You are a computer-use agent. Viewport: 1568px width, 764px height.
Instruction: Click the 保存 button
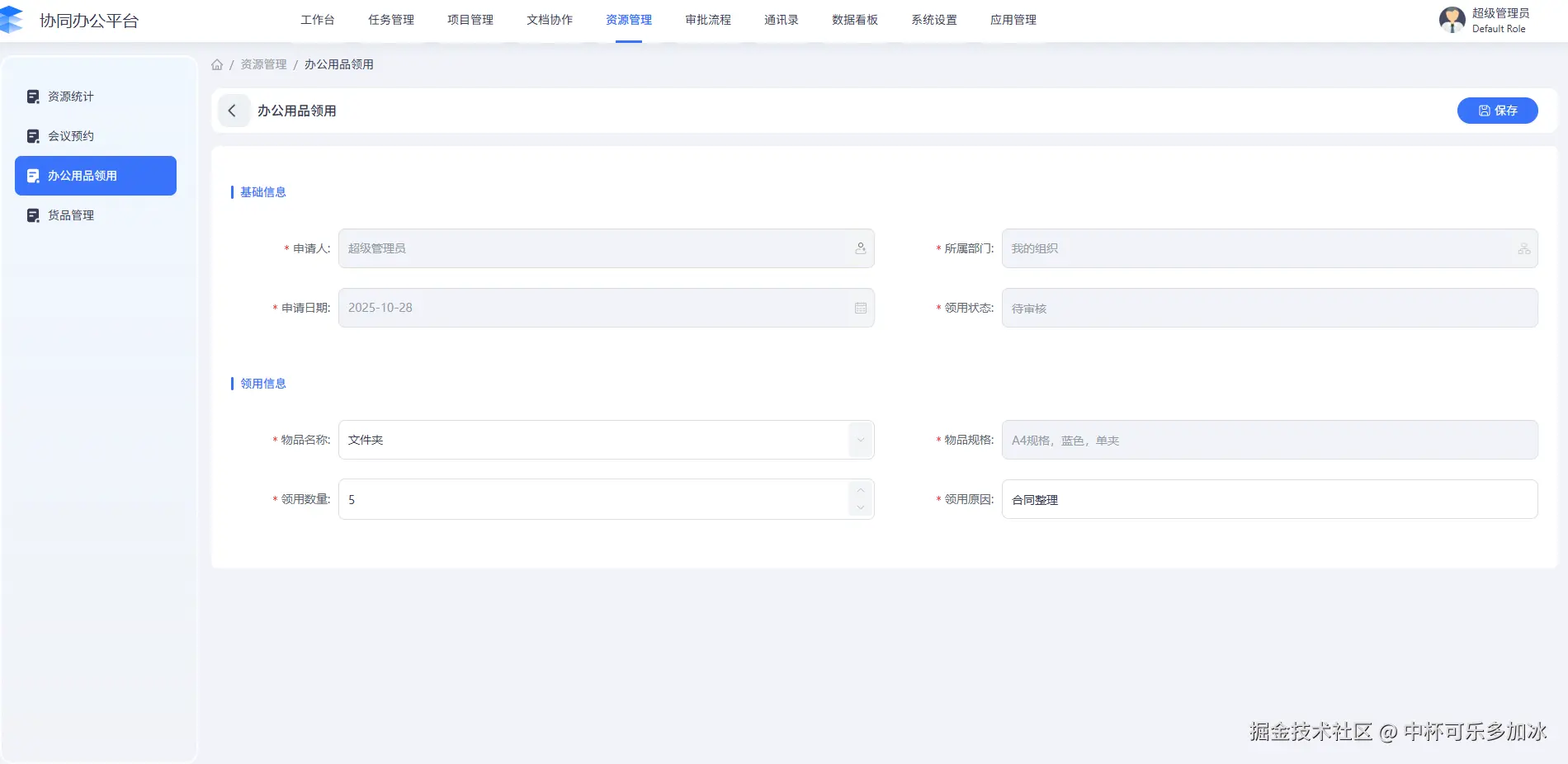(1497, 111)
